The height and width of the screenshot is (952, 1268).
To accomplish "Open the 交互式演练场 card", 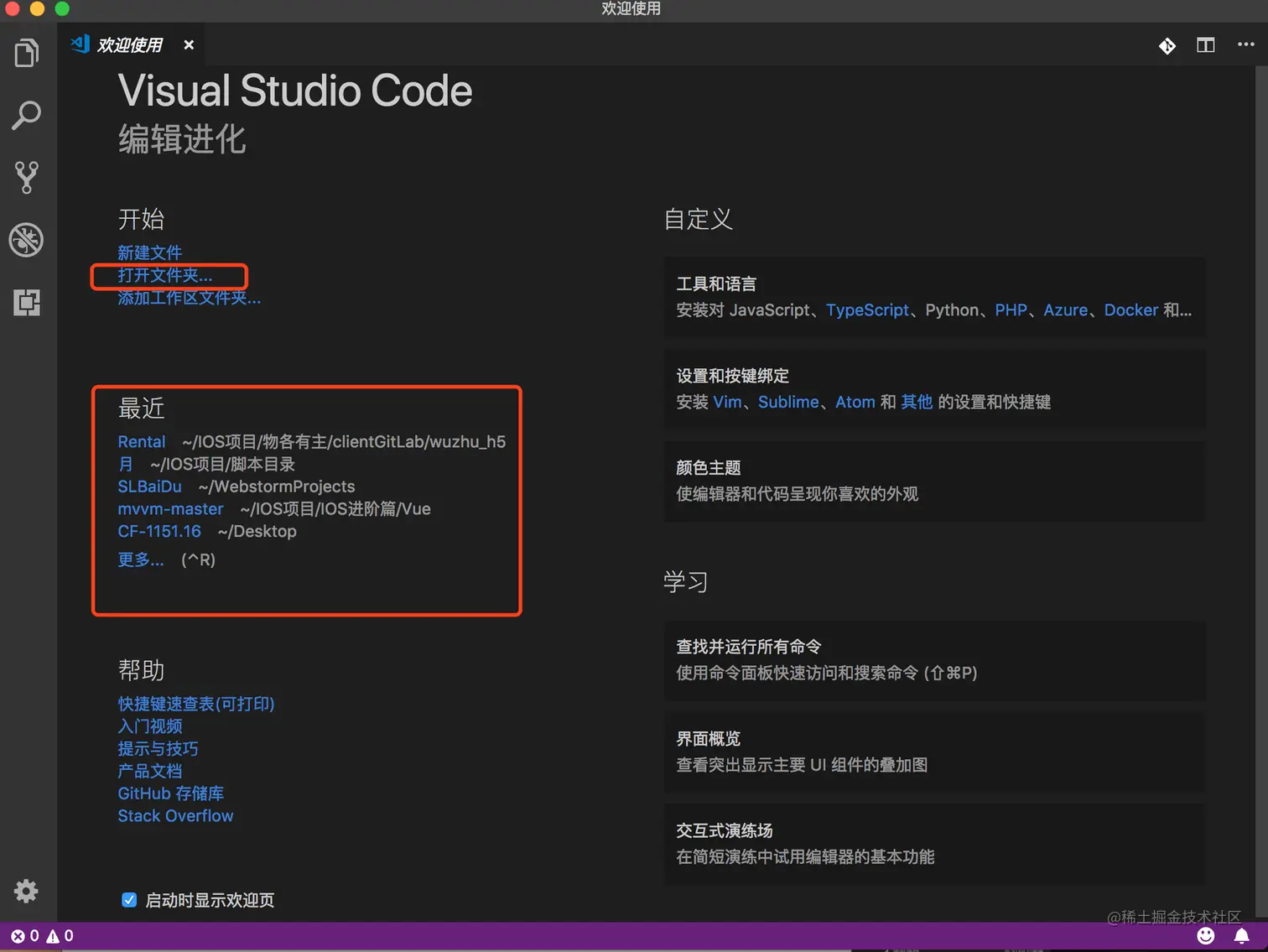I will 934,844.
